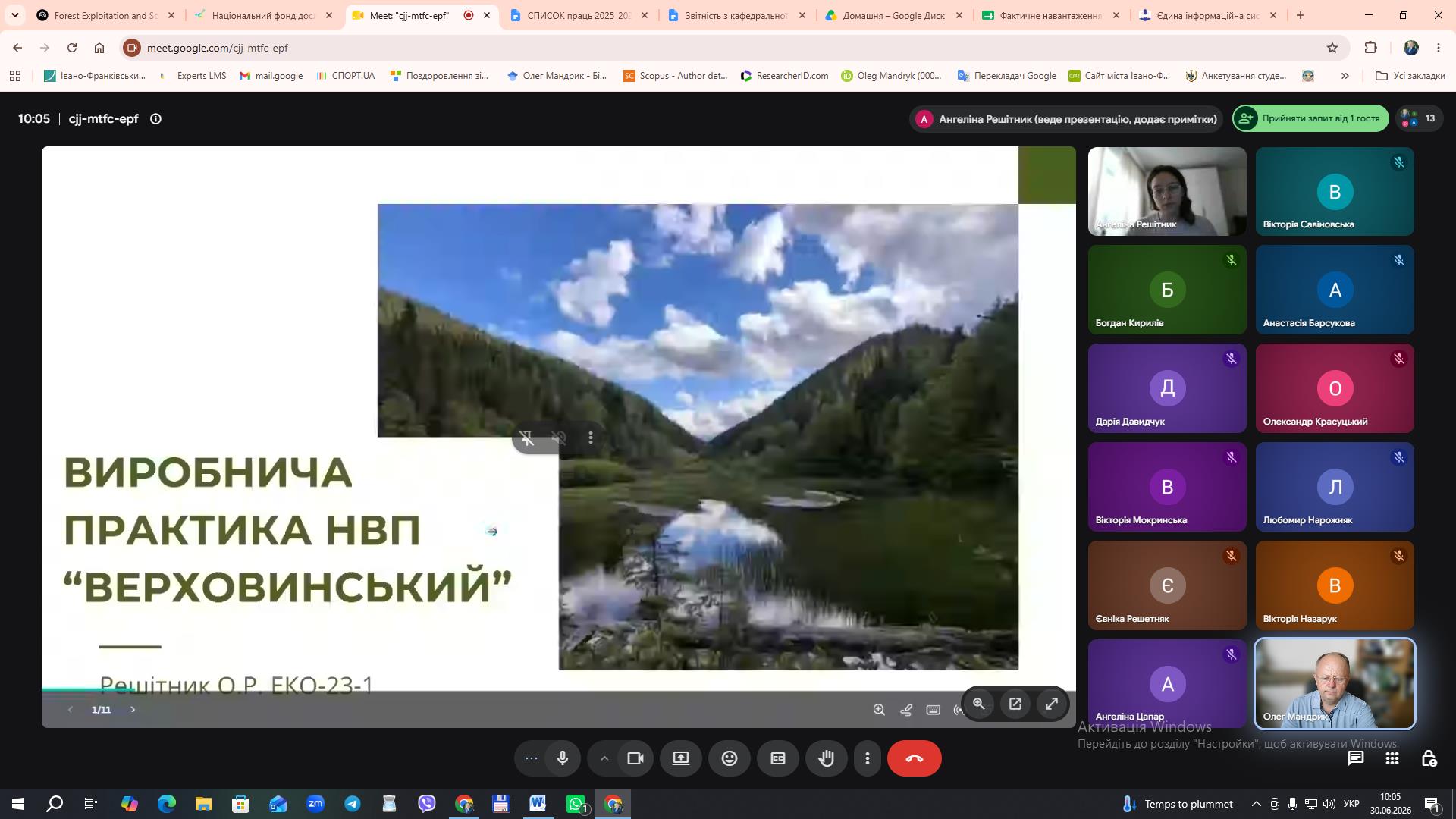Image resolution: width=1456 pixels, height=819 pixels.
Task: Open a new browser tab
Action: (1301, 15)
